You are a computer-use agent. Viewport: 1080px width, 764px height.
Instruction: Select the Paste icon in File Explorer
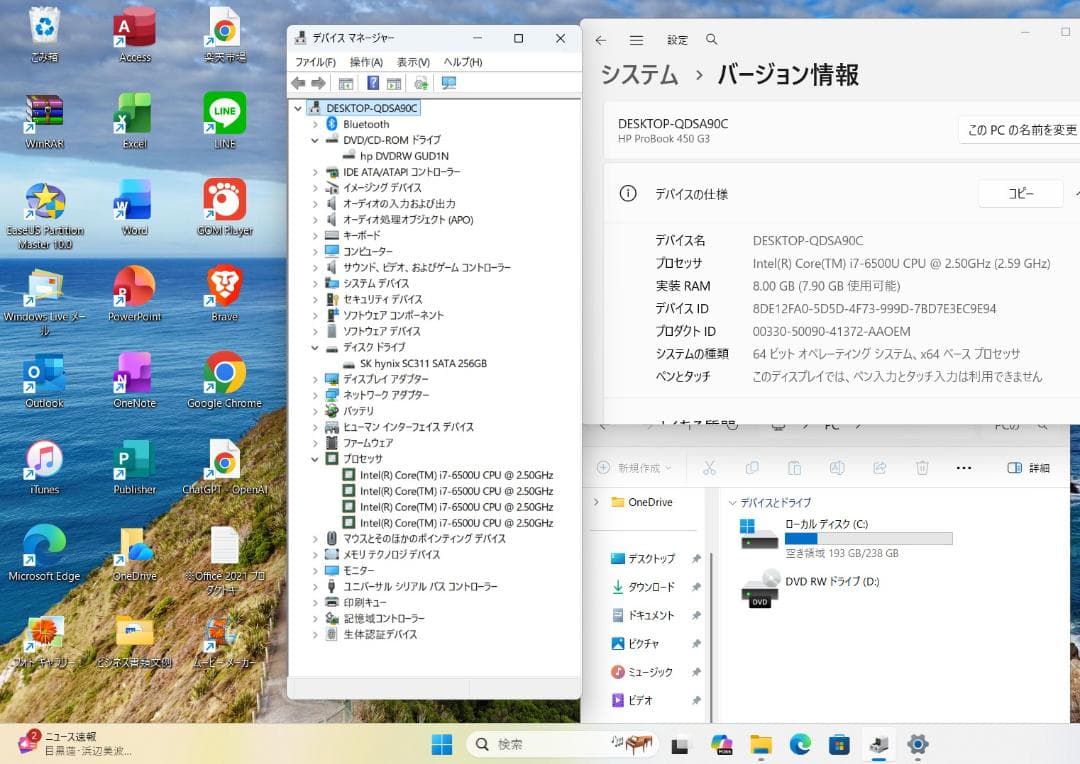795,467
